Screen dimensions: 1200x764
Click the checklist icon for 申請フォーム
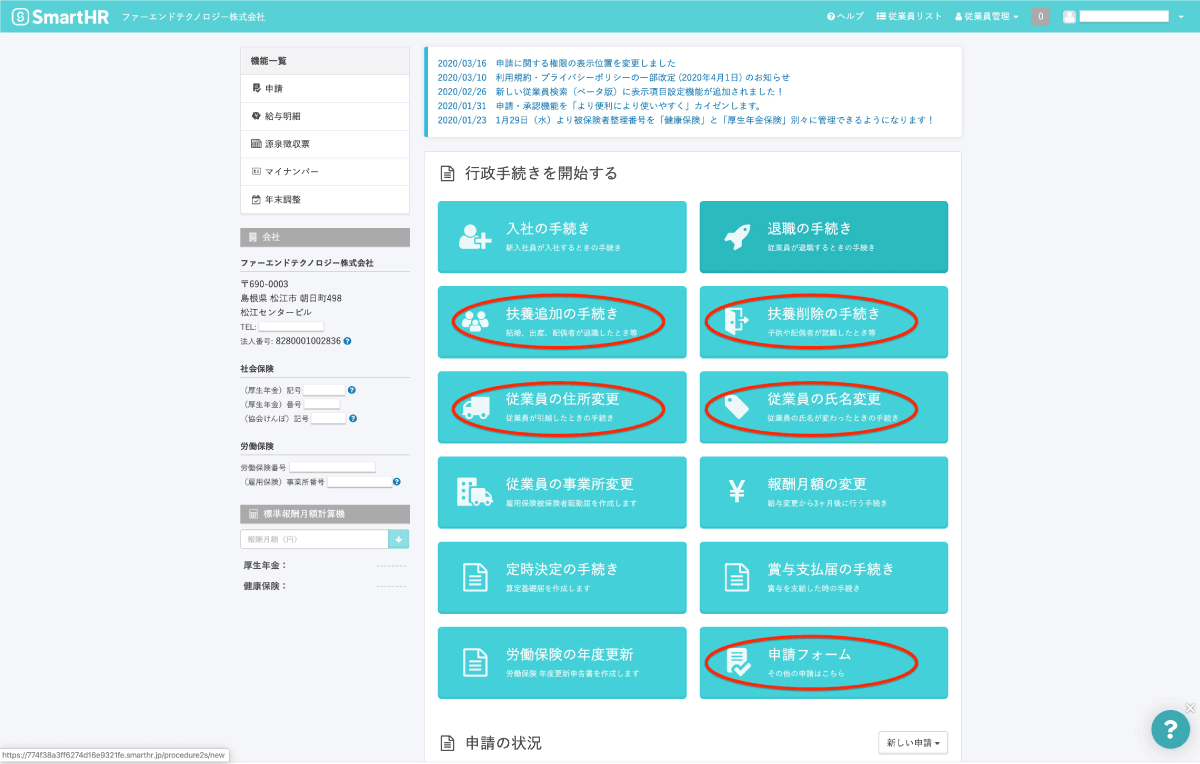coord(737,662)
